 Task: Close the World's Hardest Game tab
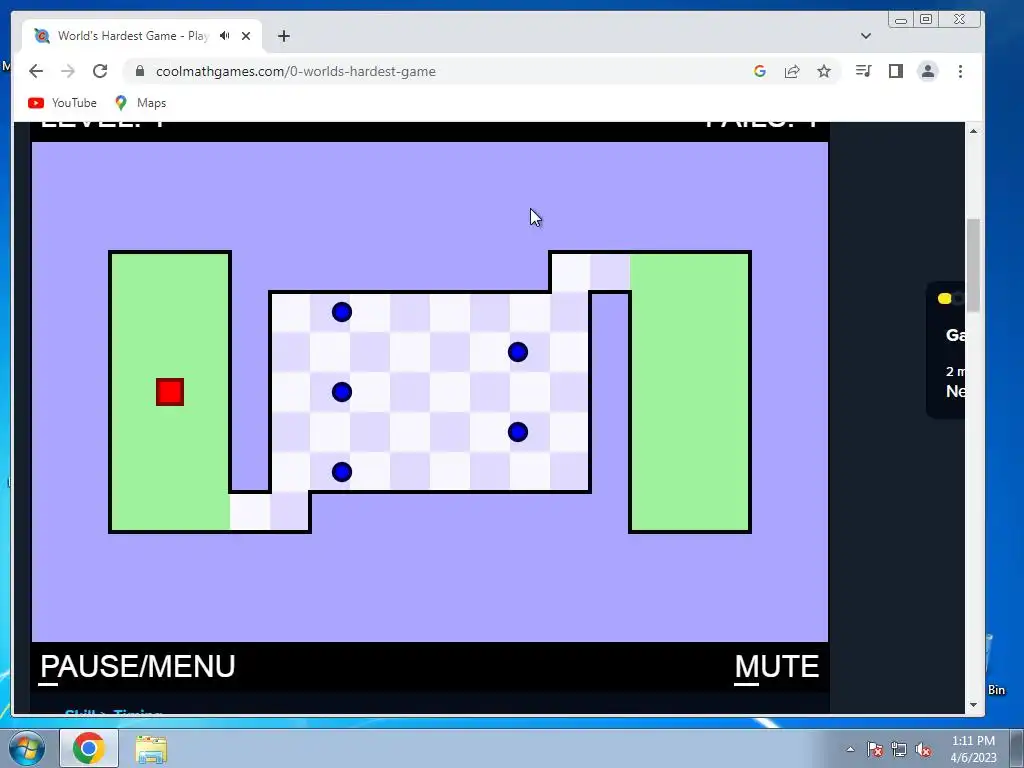(x=246, y=36)
